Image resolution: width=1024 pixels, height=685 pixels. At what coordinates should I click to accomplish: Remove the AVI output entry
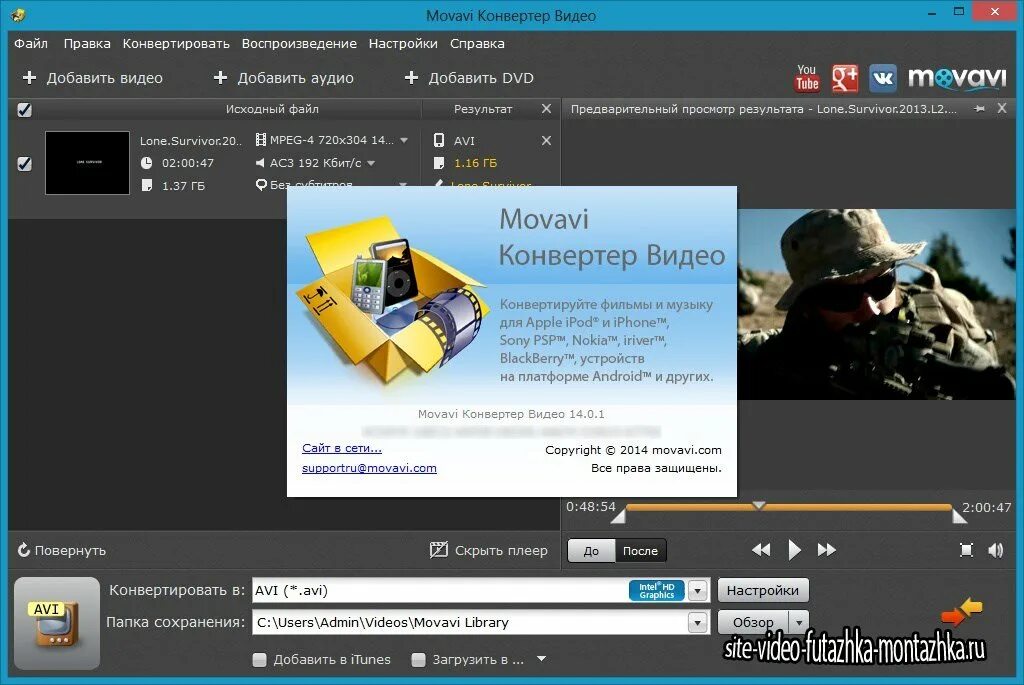[547, 140]
